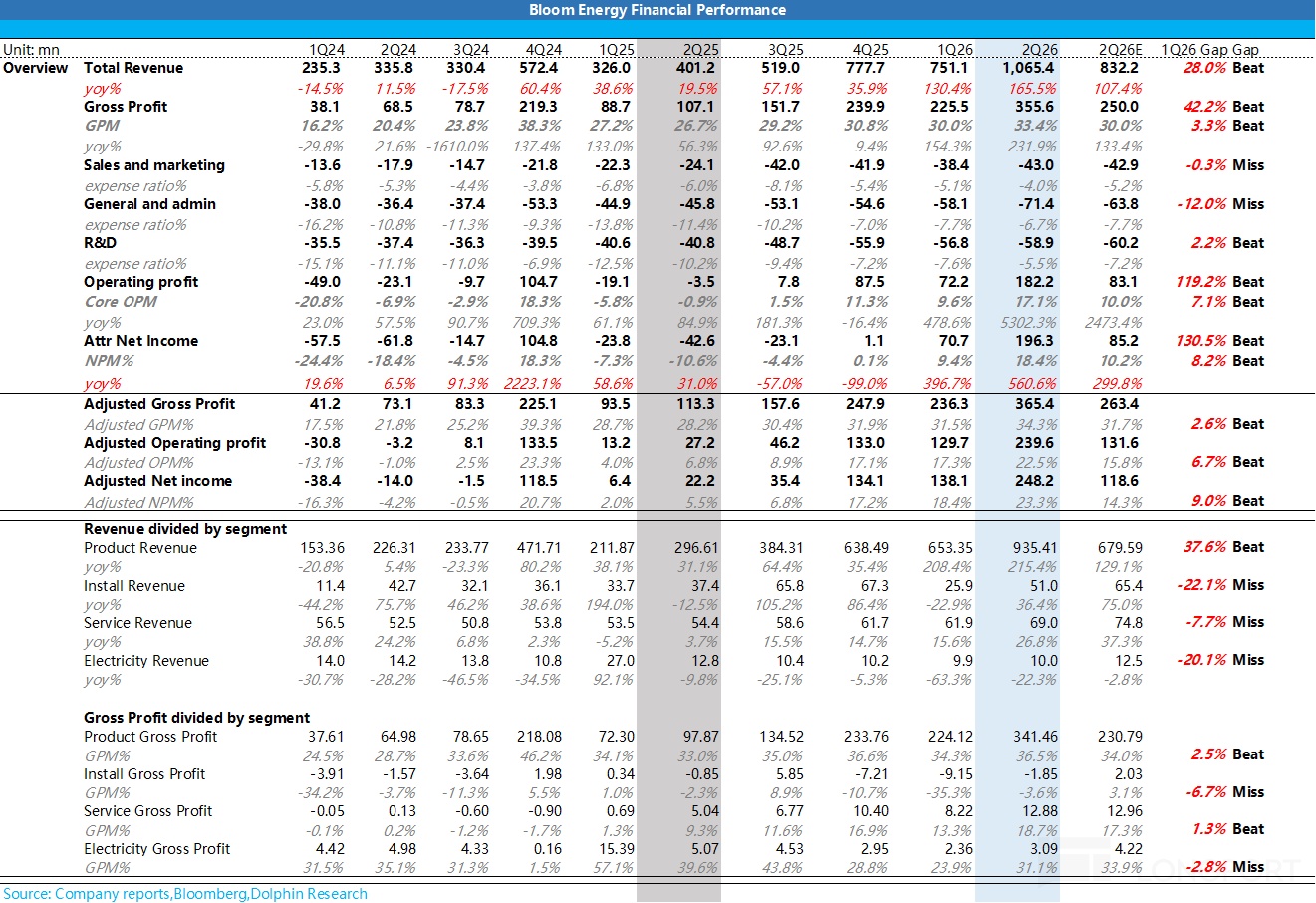Select the 'Service Revenue' row label

[x=137, y=623]
